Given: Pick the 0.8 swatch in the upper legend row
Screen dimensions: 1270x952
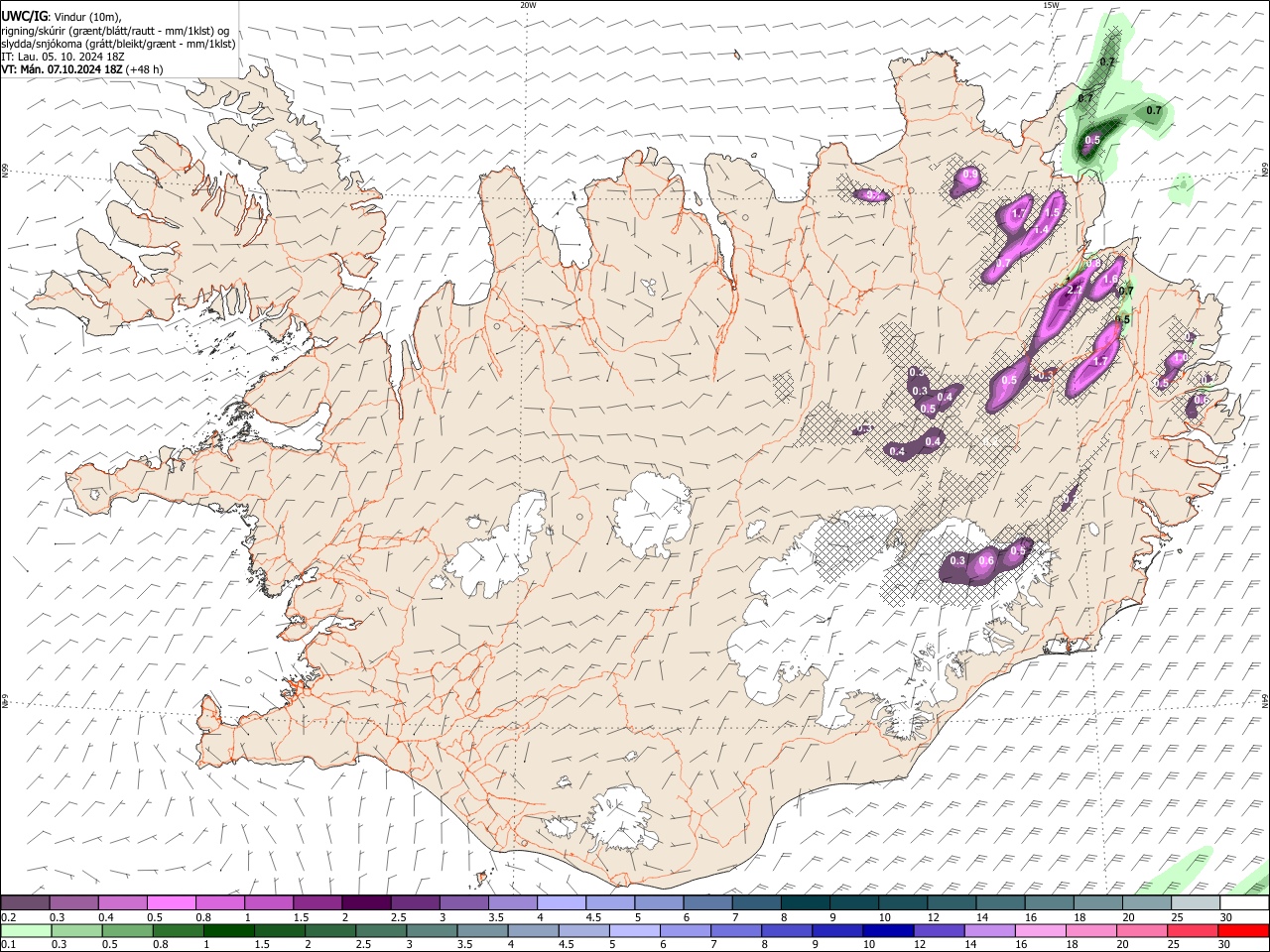Looking at the screenshot, I should [x=219, y=903].
